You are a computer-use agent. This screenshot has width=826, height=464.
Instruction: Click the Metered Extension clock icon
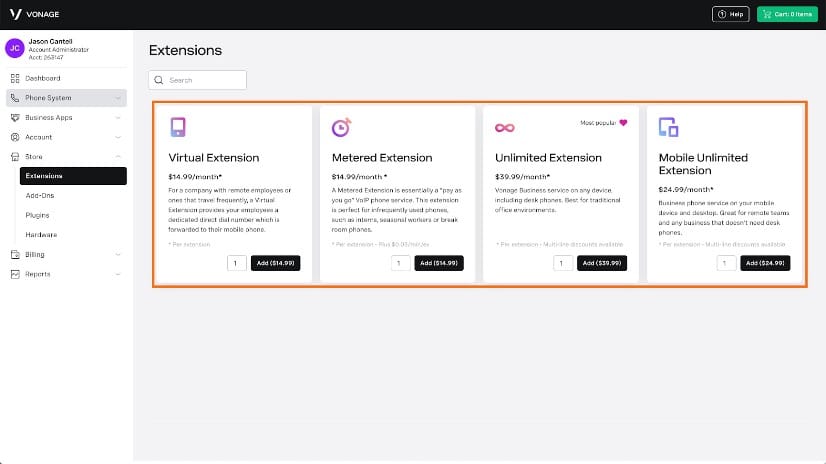tap(341, 127)
